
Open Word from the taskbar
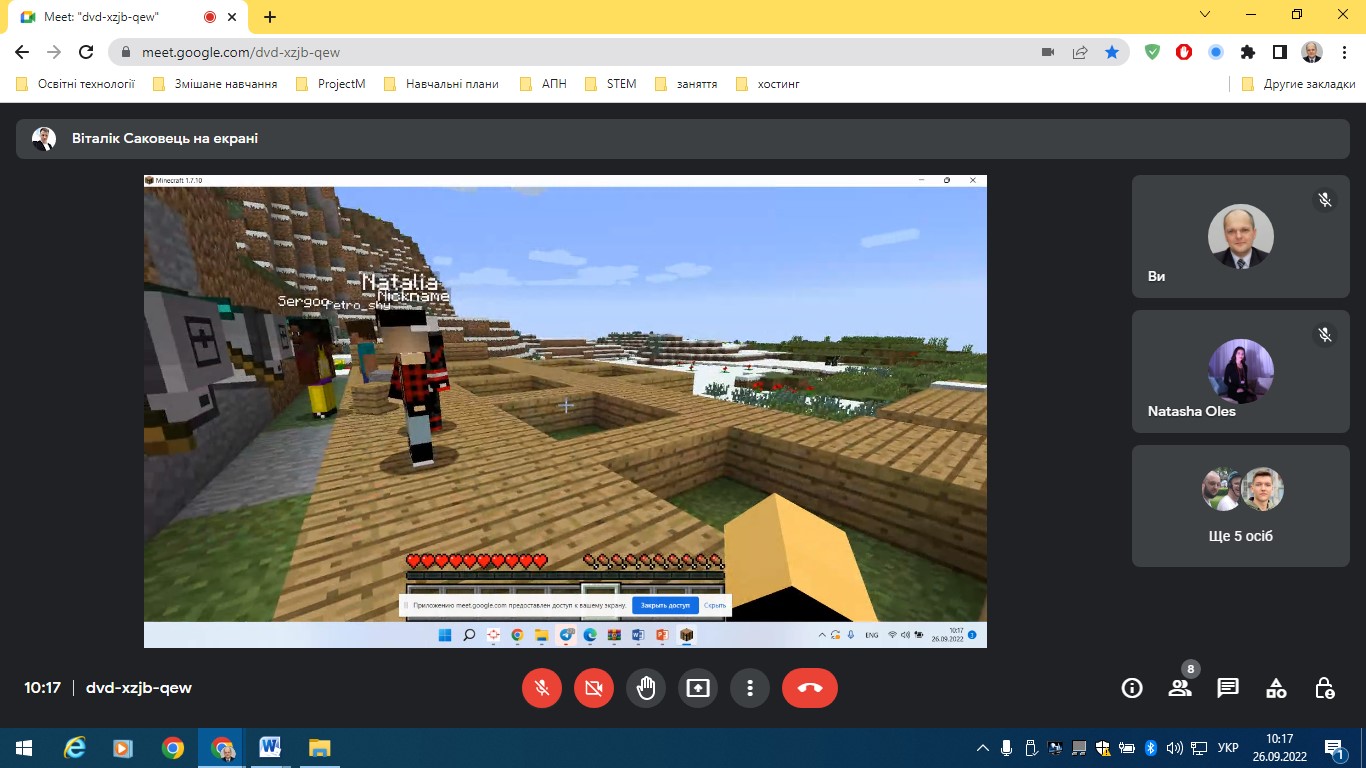(270, 748)
